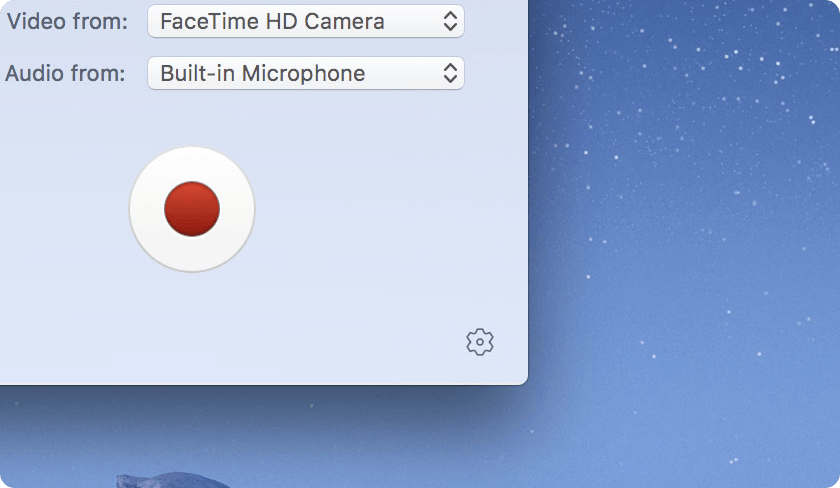The height and width of the screenshot is (488, 840).
Task: Start recording with the red record button
Action: point(192,209)
